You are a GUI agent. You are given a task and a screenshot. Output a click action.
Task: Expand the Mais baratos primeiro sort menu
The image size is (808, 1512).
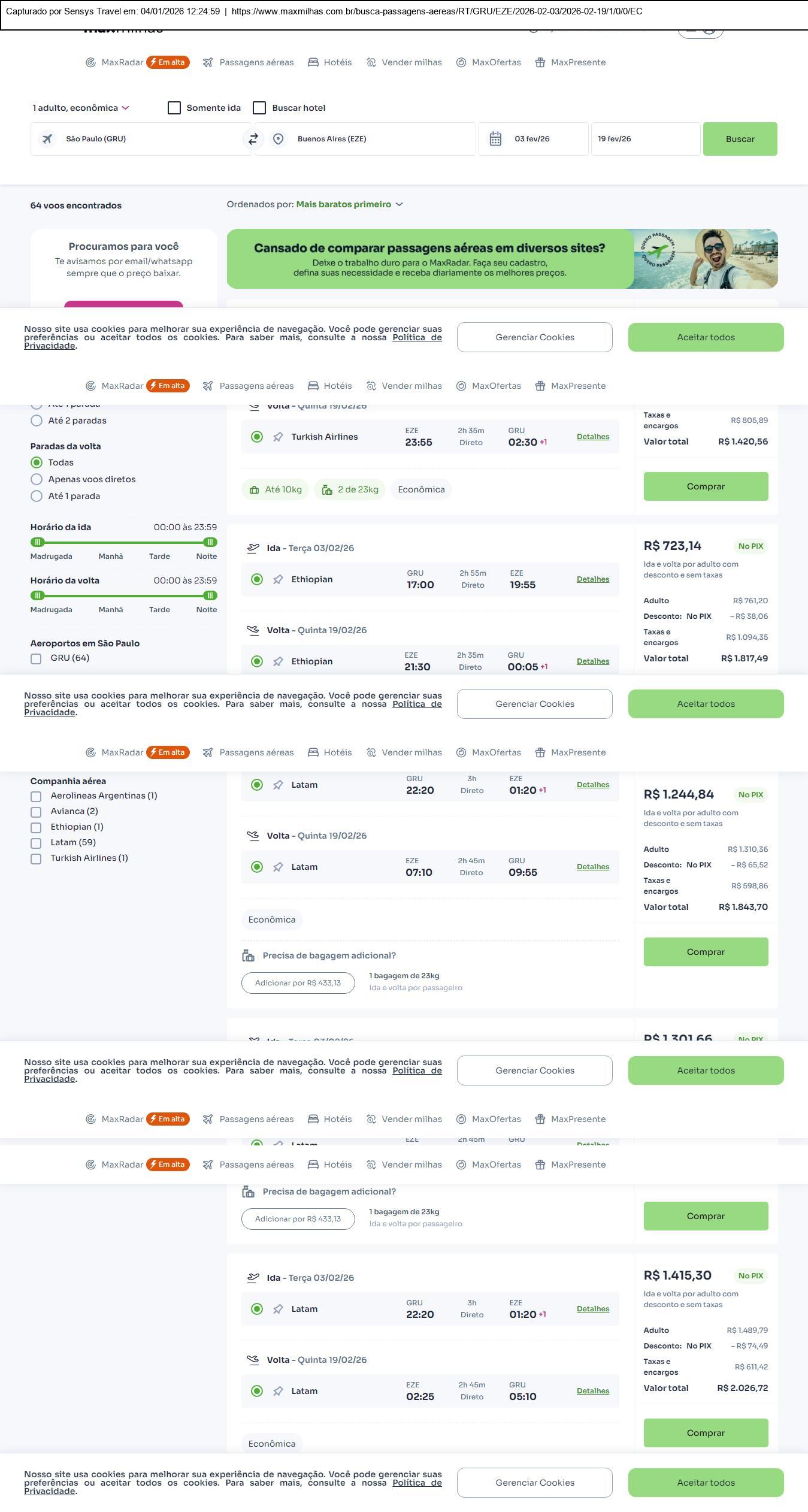[349, 205]
